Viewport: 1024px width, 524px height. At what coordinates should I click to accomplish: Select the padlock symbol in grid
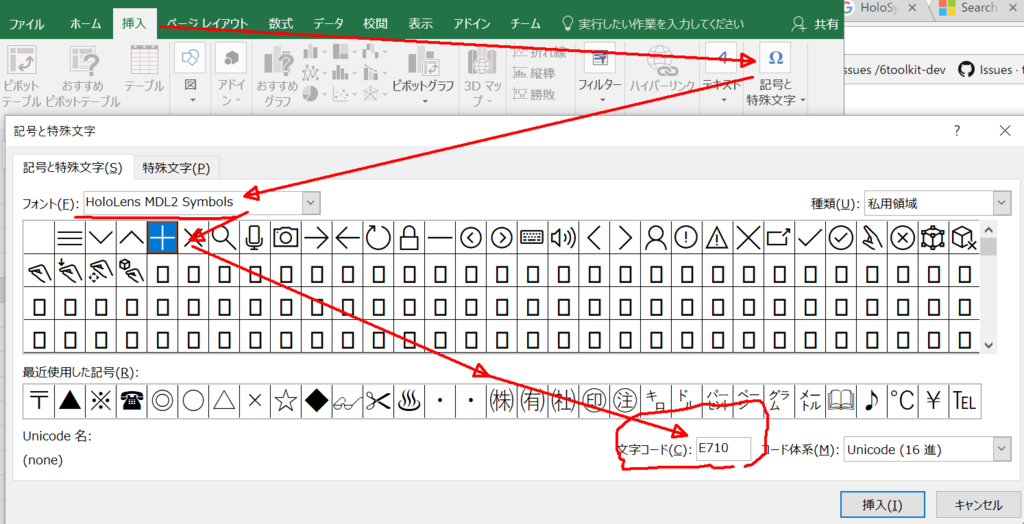pyautogui.click(x=409, y=238)
